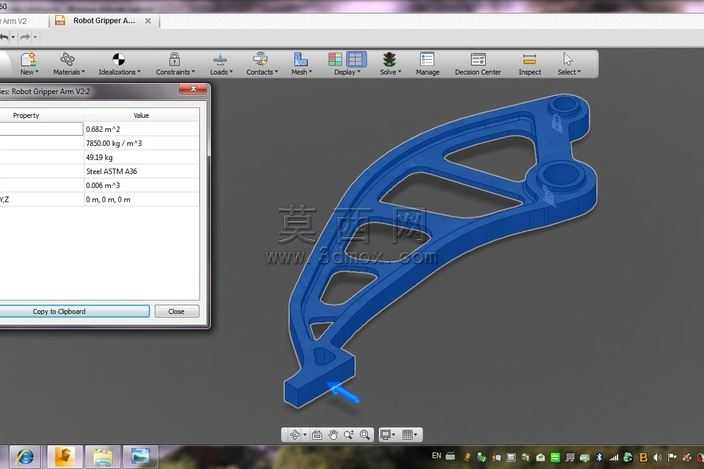Open the Undo history dropdown arrow
This screenshot has height=469, width=704.
click(x=13, y=37)
